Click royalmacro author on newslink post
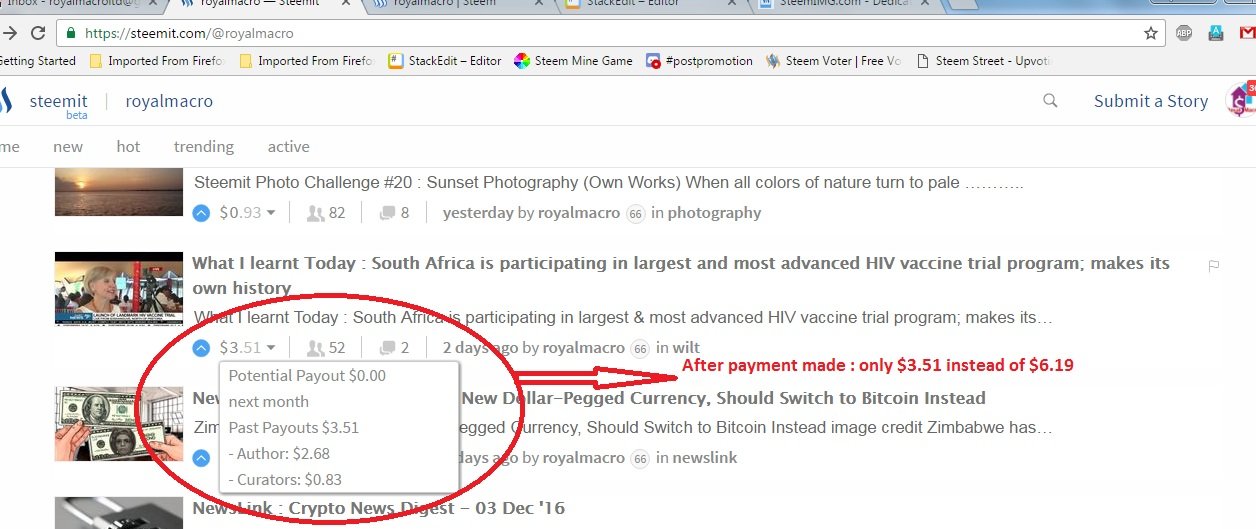 click(584, 458)
